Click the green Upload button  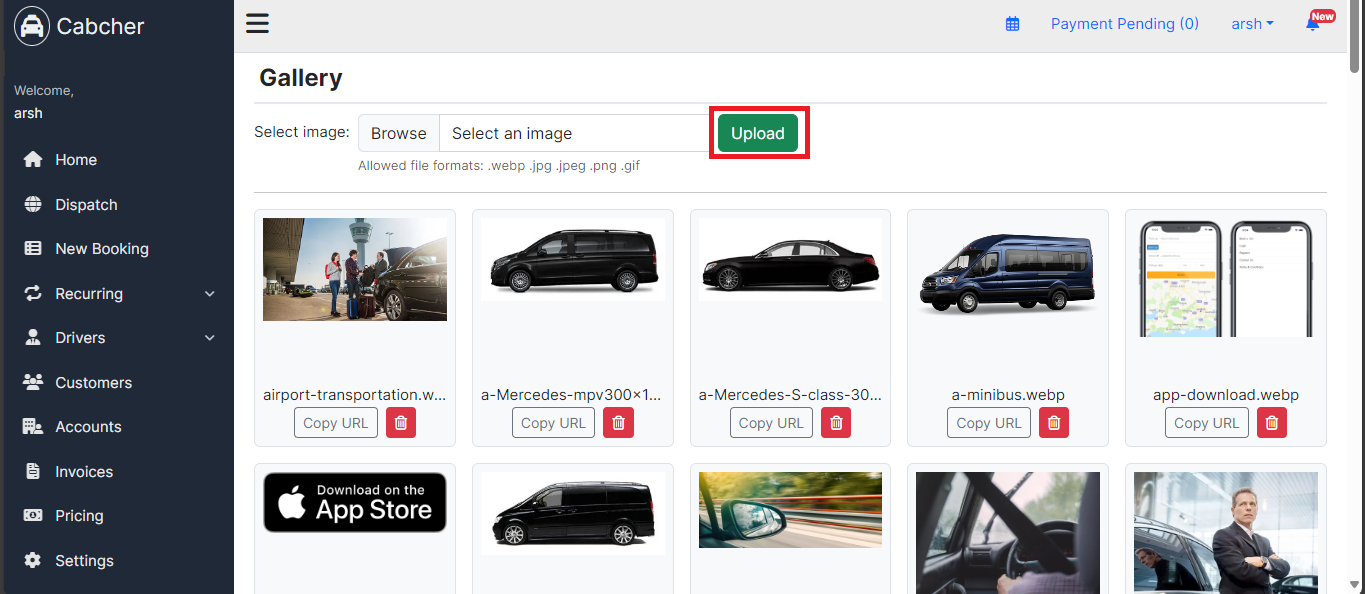click(758, 133)
